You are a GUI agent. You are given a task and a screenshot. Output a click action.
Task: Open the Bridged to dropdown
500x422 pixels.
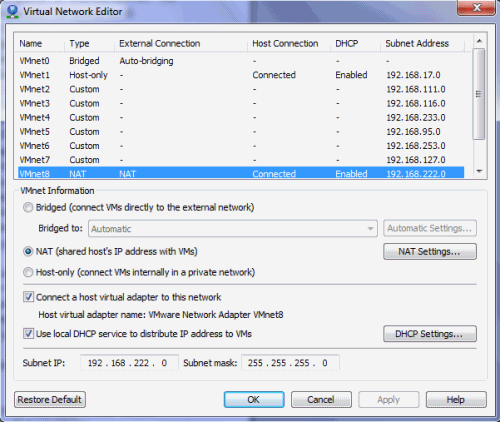pyautogui.click(x=233, y=229)
